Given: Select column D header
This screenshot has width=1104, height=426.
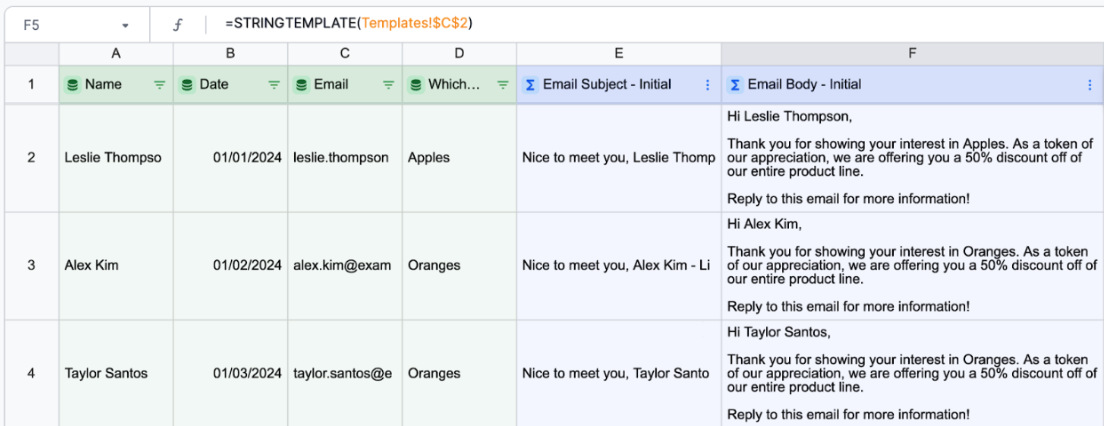Looking at the screenshot, I should [459, 54].
